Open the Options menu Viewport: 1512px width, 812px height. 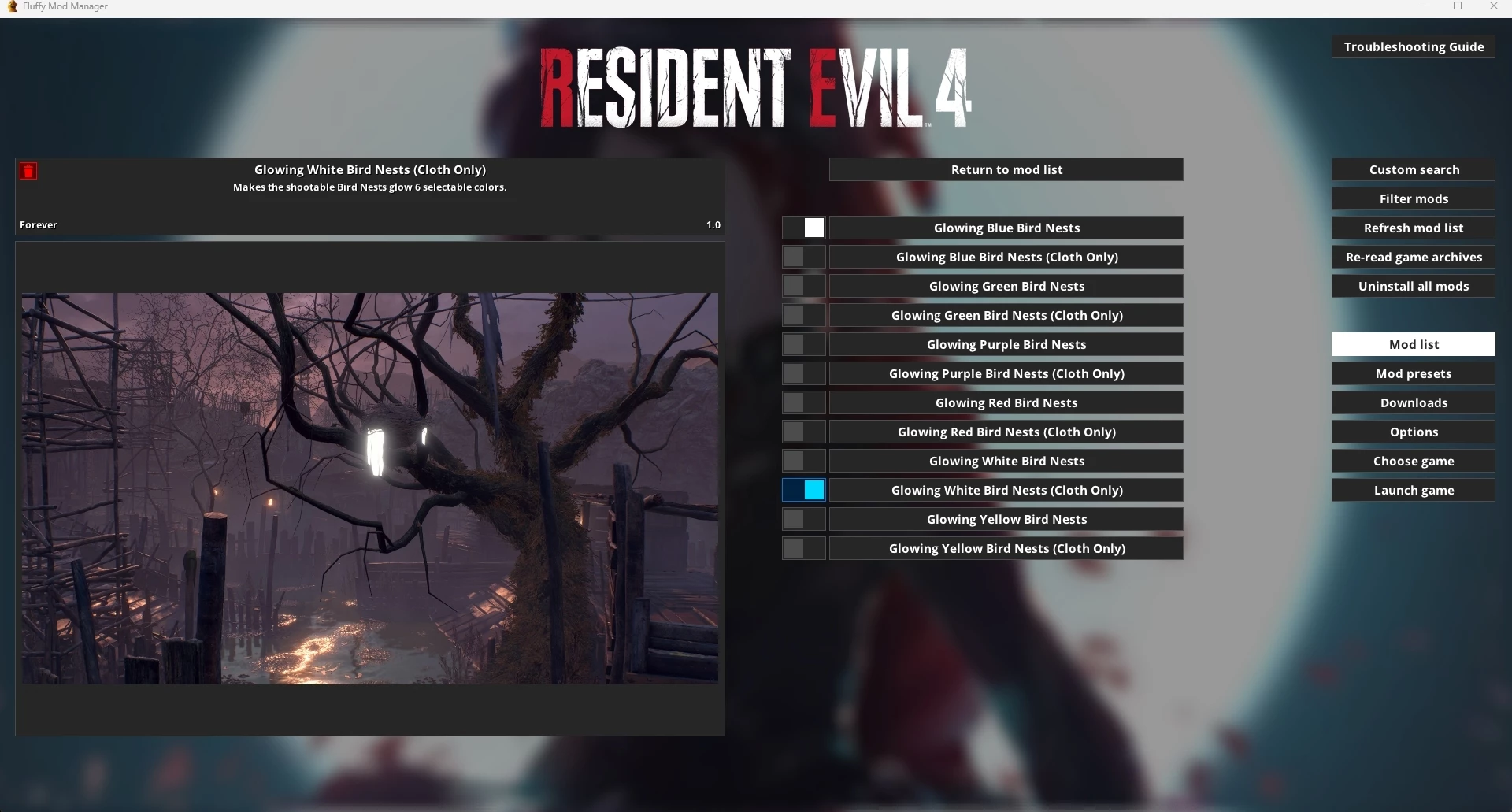click(1414, 432)
